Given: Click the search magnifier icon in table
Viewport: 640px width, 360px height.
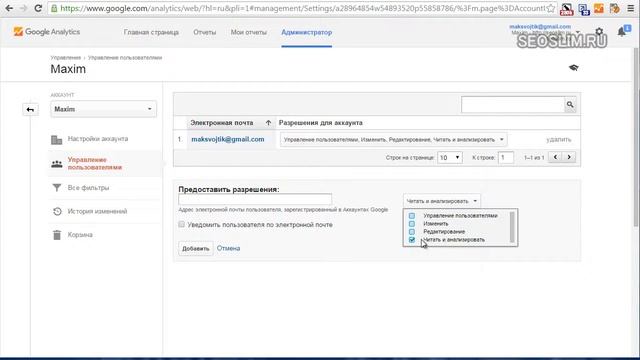Looking at the screenshot, I should pyautogui.click(x=570, y=105).
